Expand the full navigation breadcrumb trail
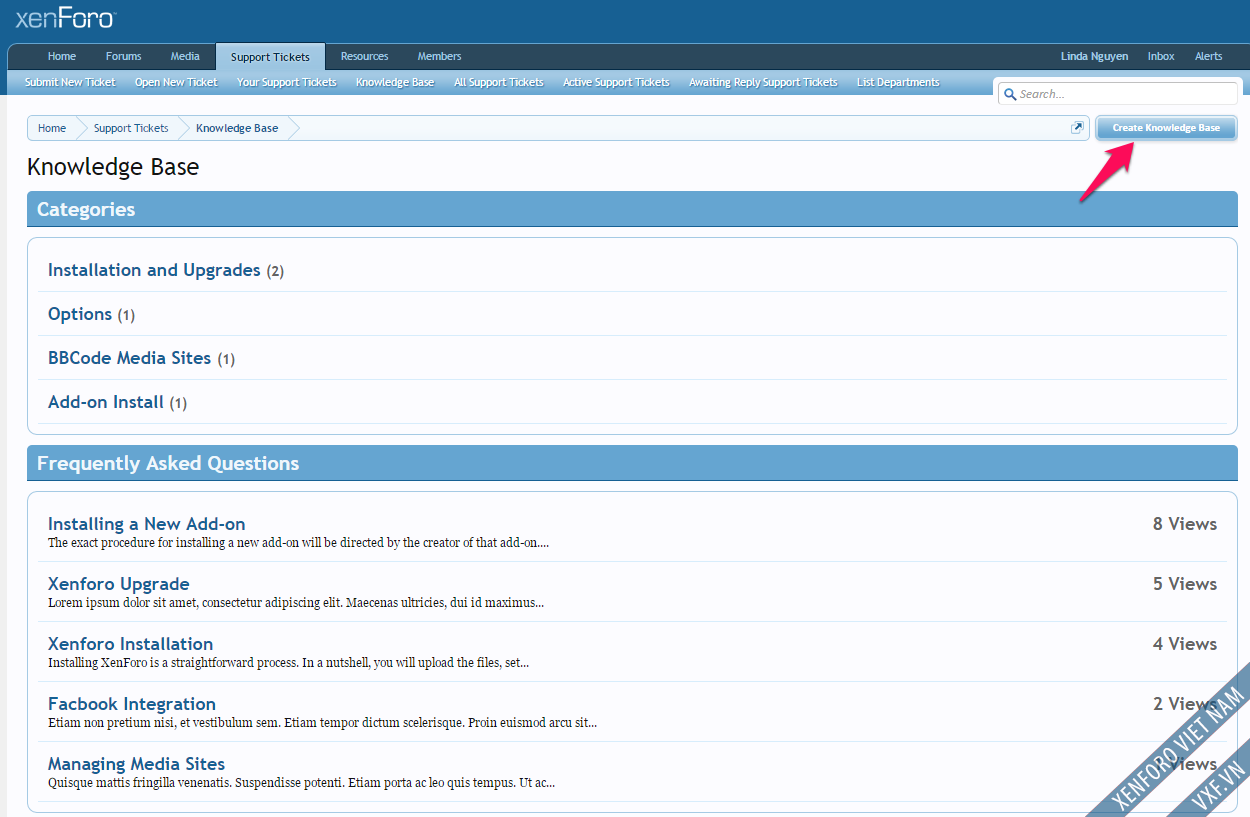This screenshot has height=817, width=1250. [x=1077, y=127]
